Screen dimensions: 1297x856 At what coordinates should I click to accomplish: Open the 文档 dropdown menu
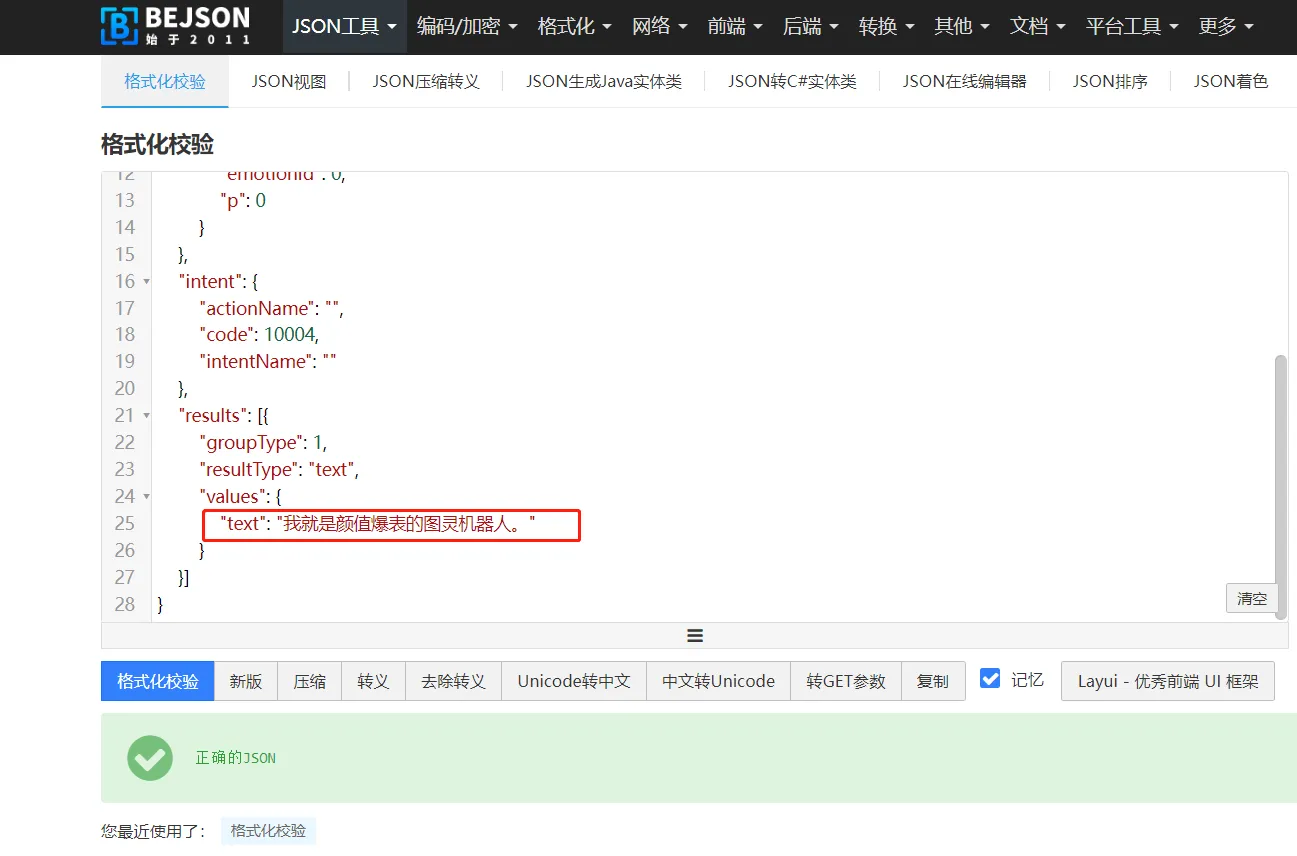(1038, 27)
